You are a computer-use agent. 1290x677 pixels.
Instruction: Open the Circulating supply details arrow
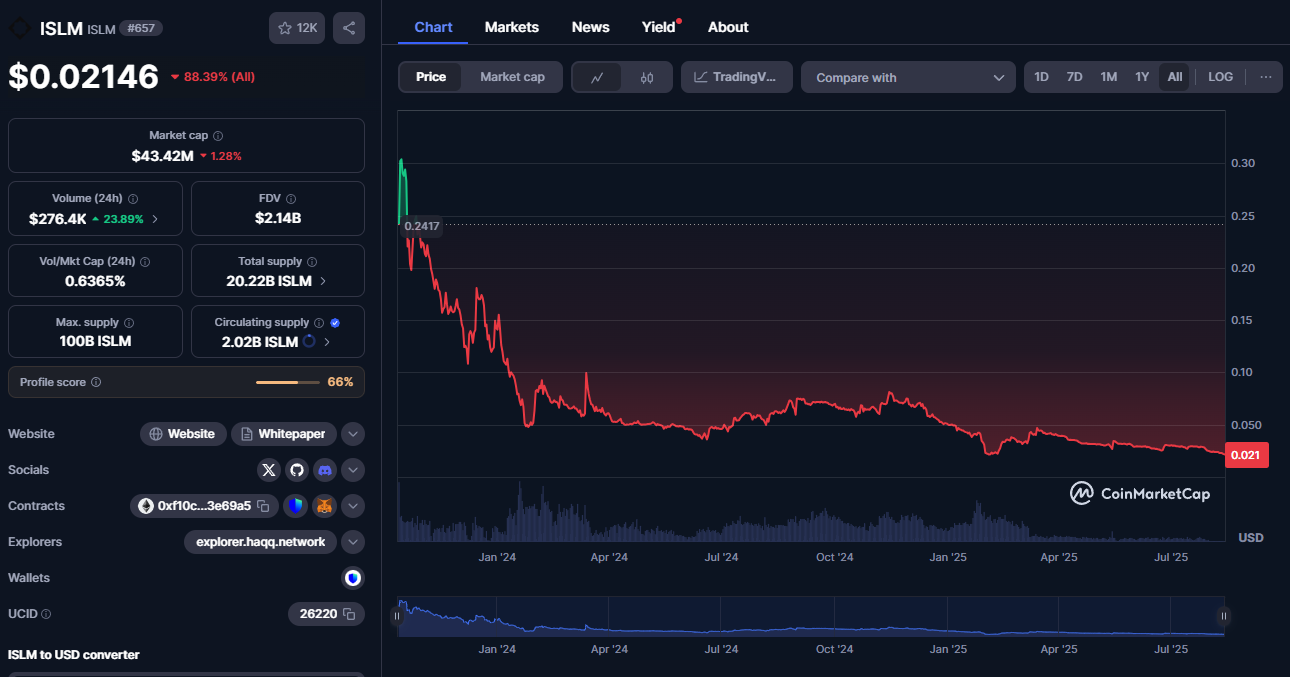pyautogui.click(x=328, y=341)
